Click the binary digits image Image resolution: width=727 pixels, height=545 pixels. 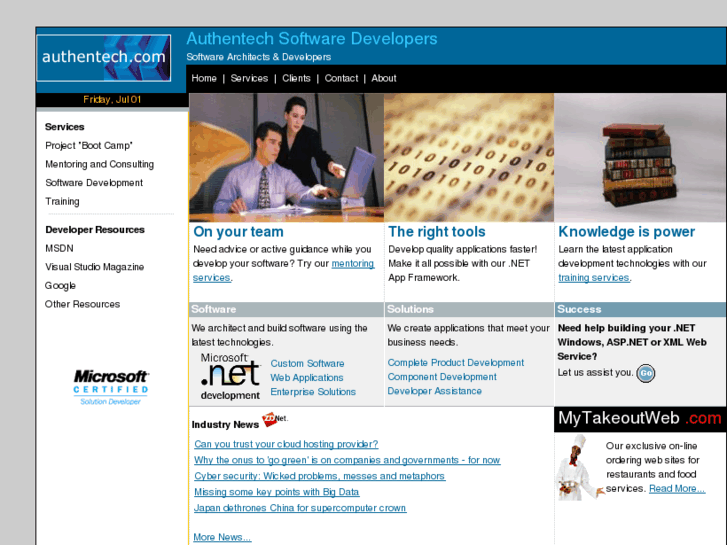point(469,158)
